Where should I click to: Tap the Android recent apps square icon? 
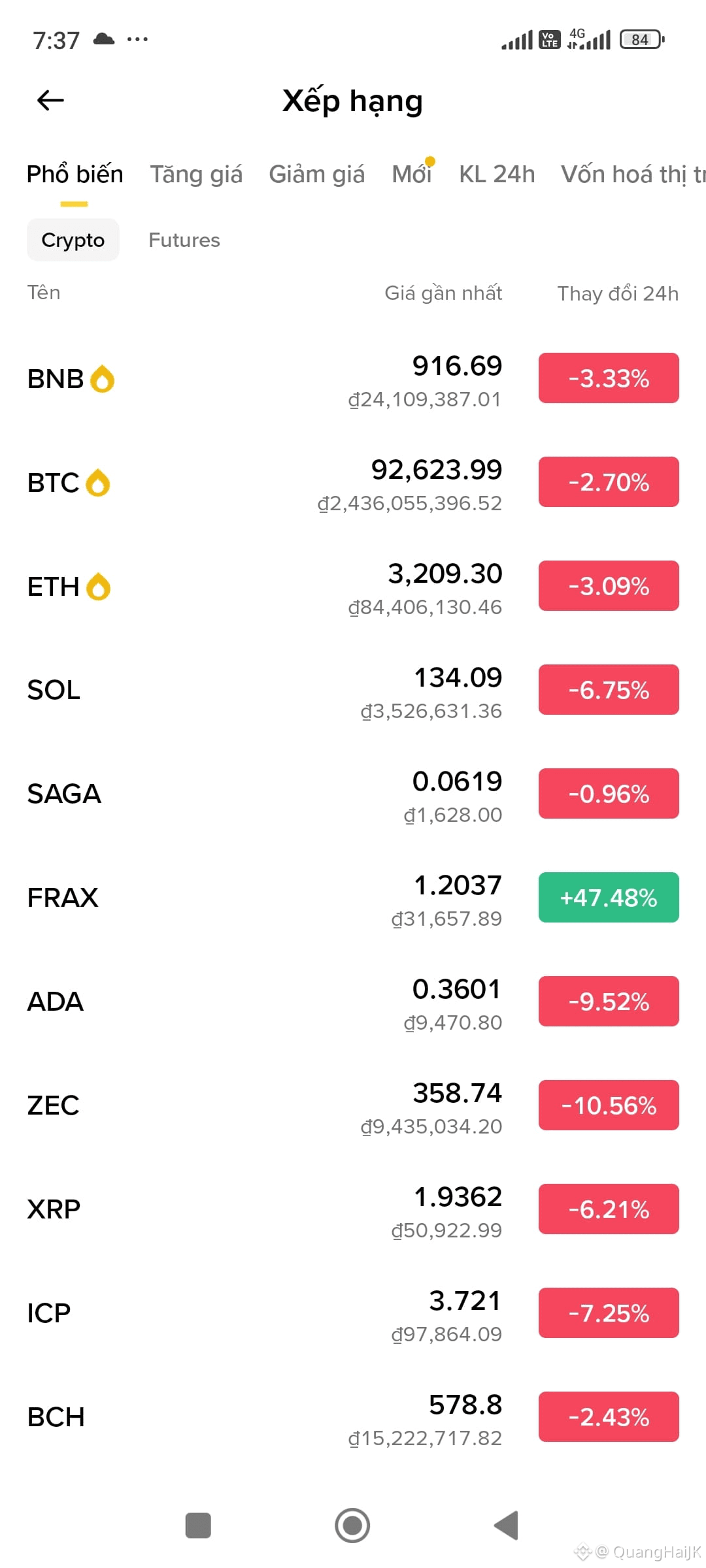tap(198, 1526)
